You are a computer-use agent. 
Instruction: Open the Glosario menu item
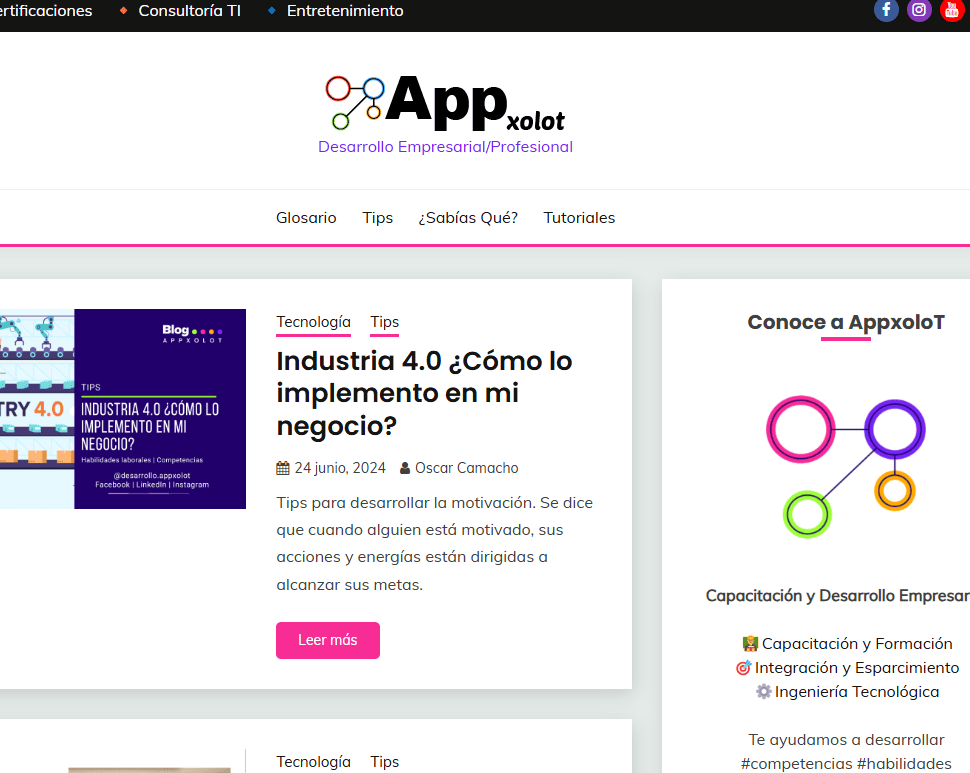click(x=306, y=218)
